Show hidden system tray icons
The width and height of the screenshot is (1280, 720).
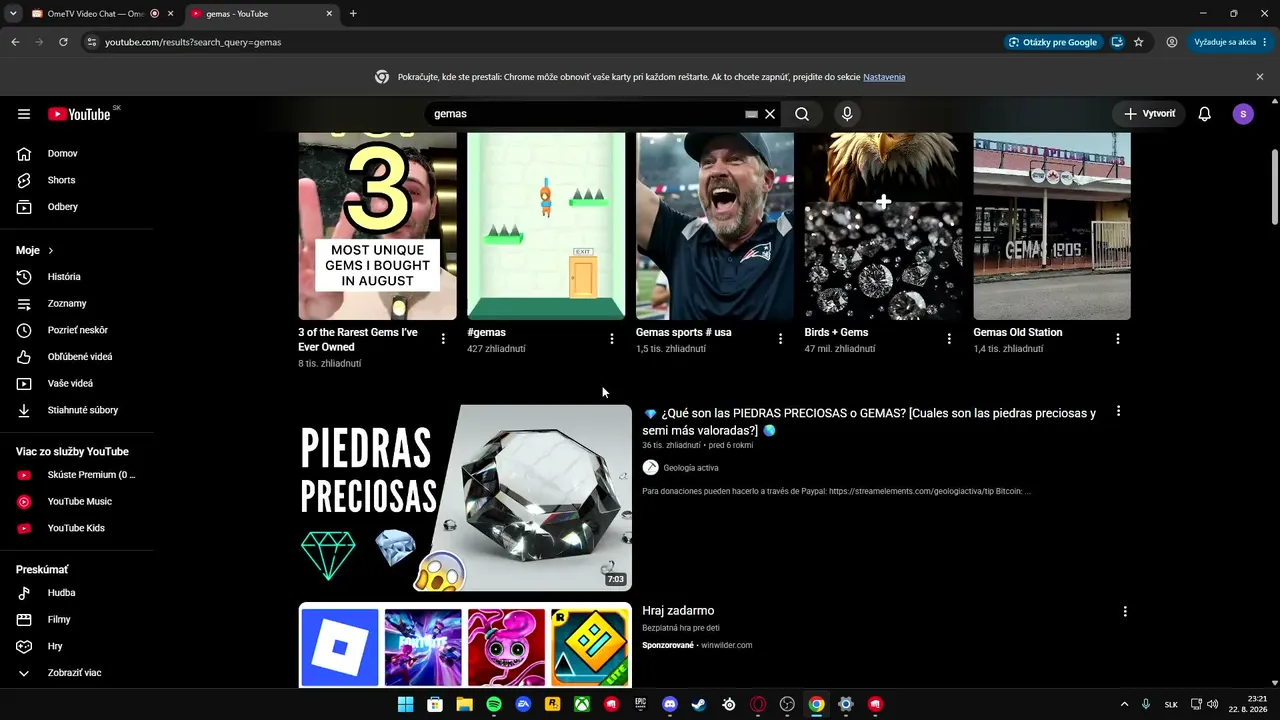pyautogui.click(x=1124, y=704)
